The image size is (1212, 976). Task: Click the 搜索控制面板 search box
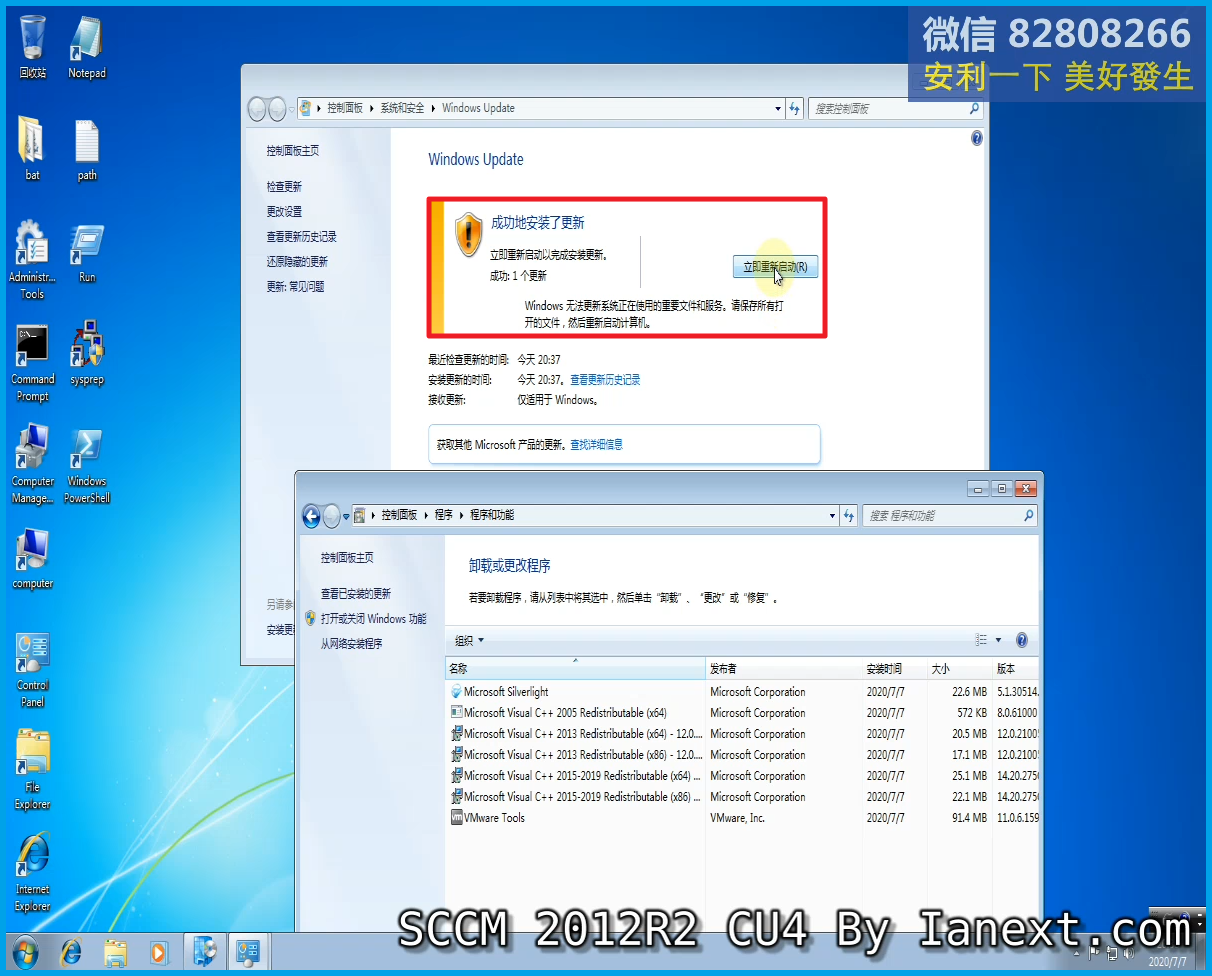click(x=897, y=108)
